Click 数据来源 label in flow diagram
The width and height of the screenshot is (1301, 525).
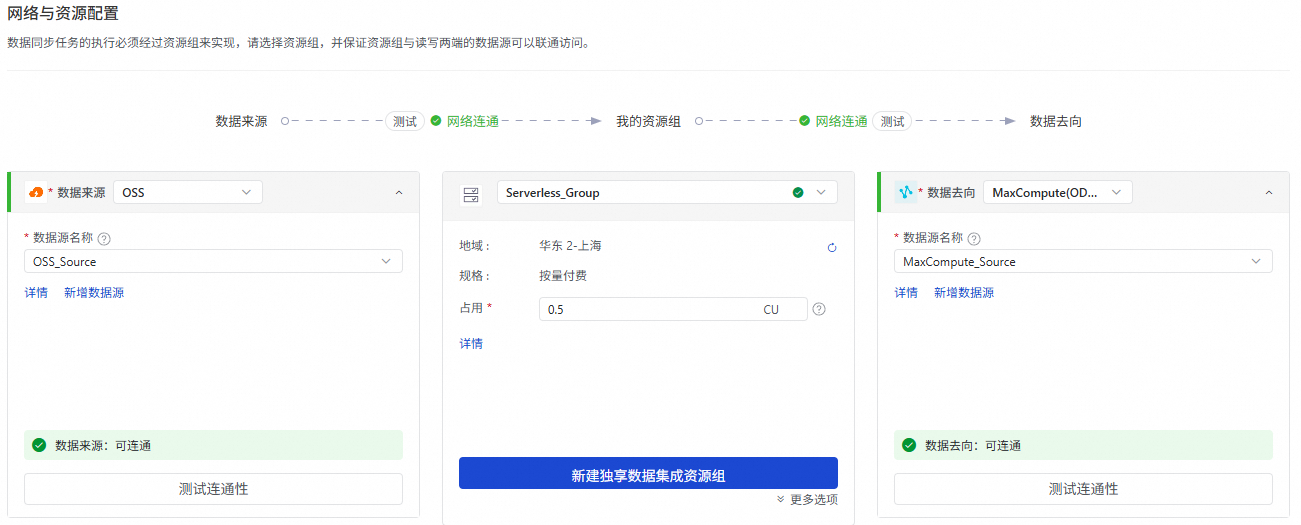[241, 121]
